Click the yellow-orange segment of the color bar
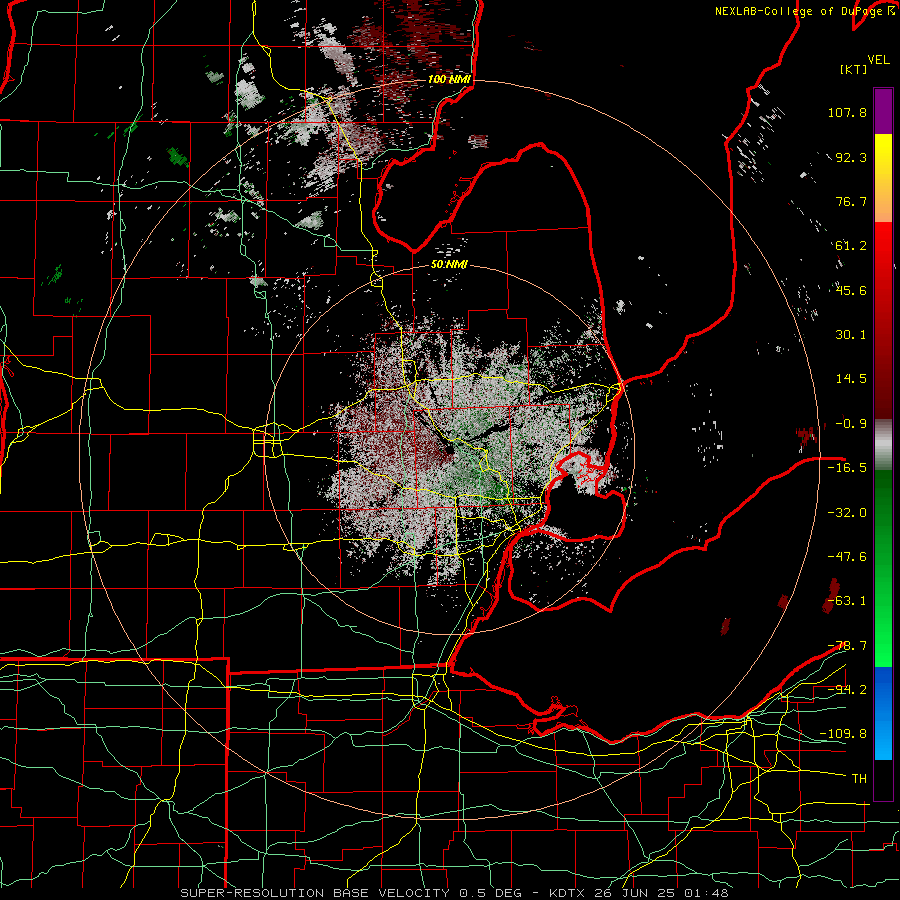 point(883,178)
